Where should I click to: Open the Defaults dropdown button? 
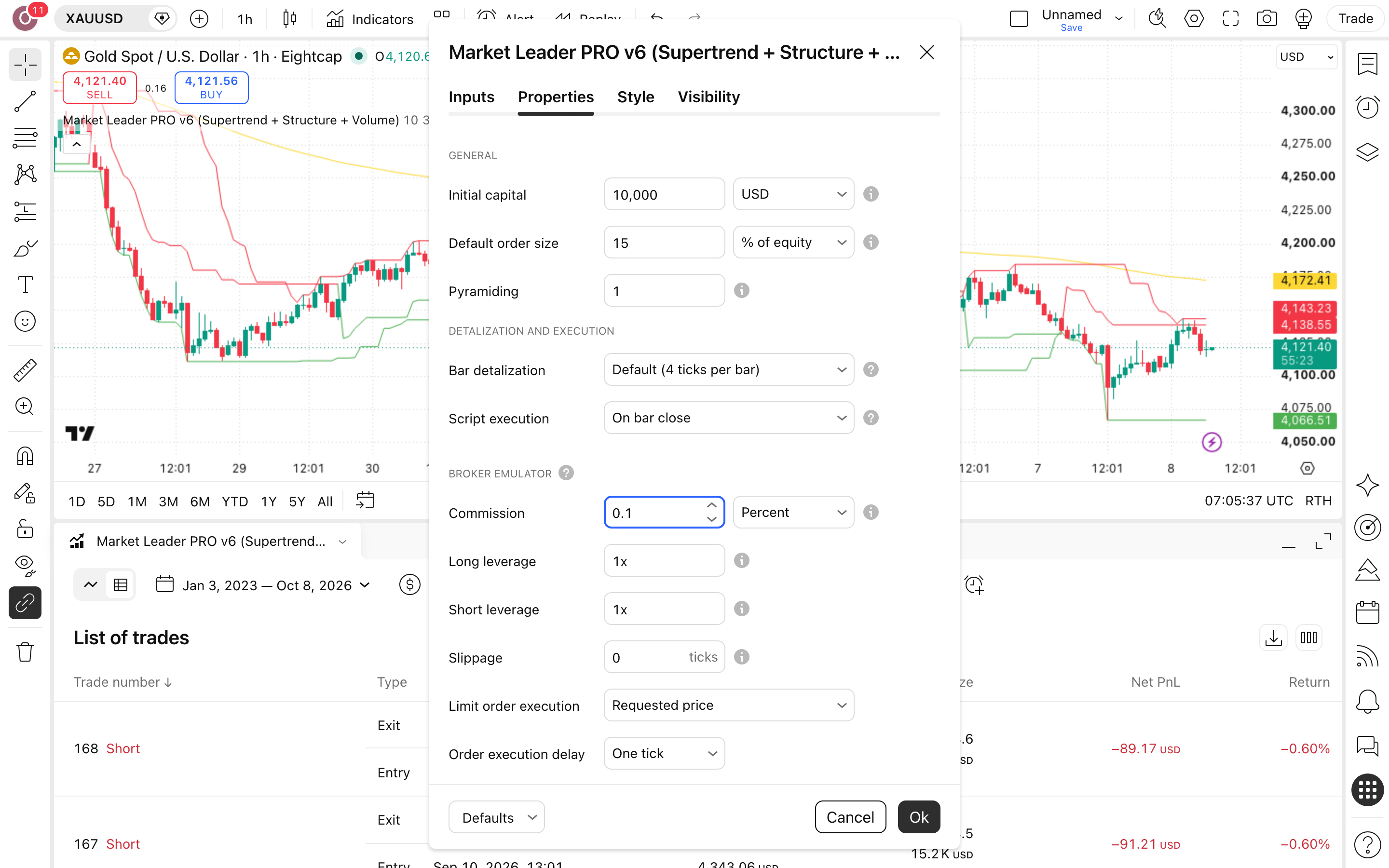[x=496, y=817]
